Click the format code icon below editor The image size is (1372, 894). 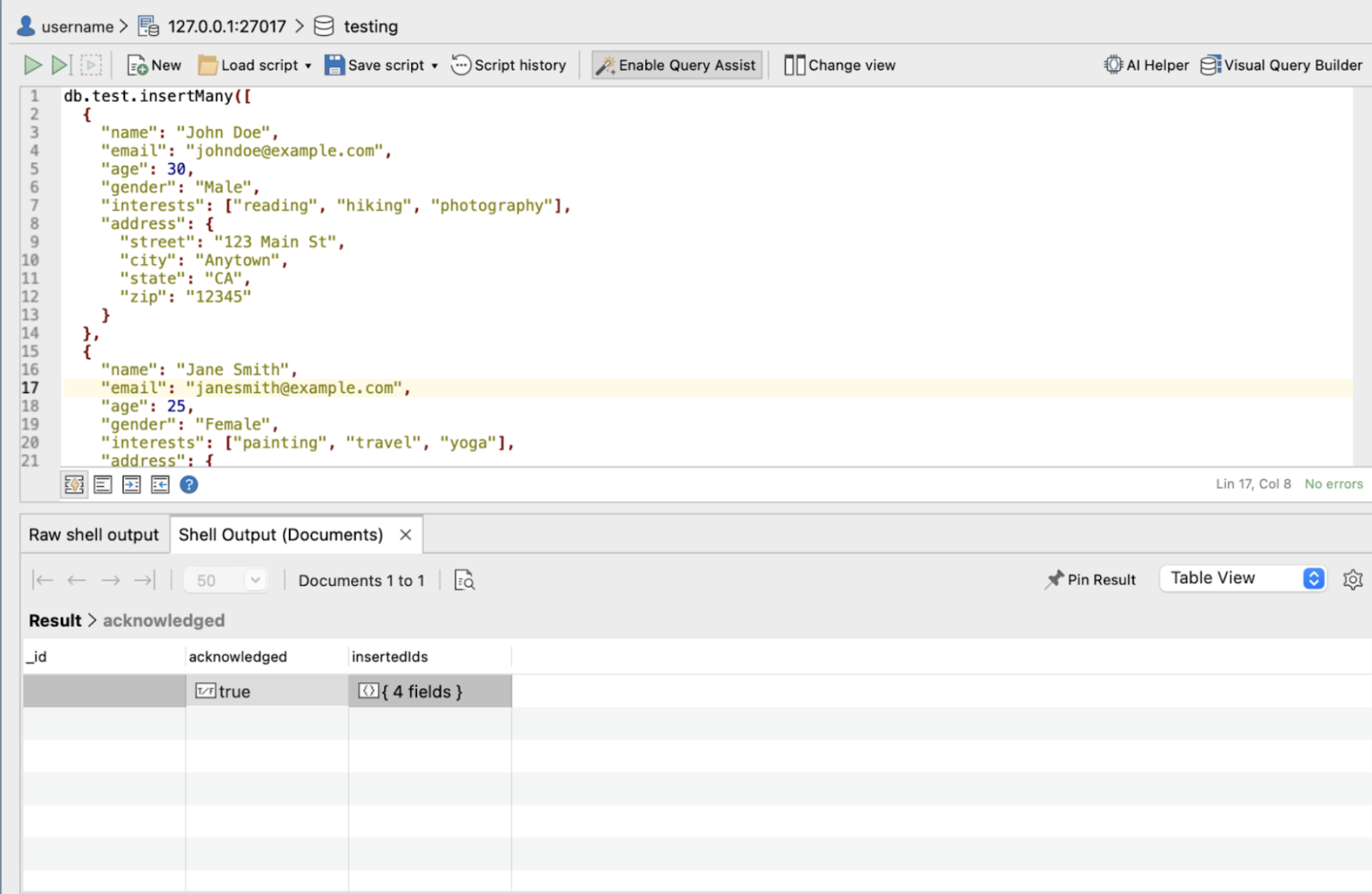(x=103, y=485)
